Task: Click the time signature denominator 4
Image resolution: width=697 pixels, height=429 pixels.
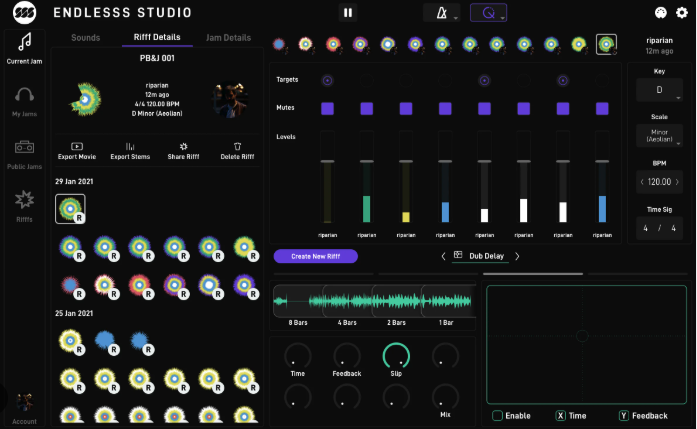Action: [x=673, y=228]
